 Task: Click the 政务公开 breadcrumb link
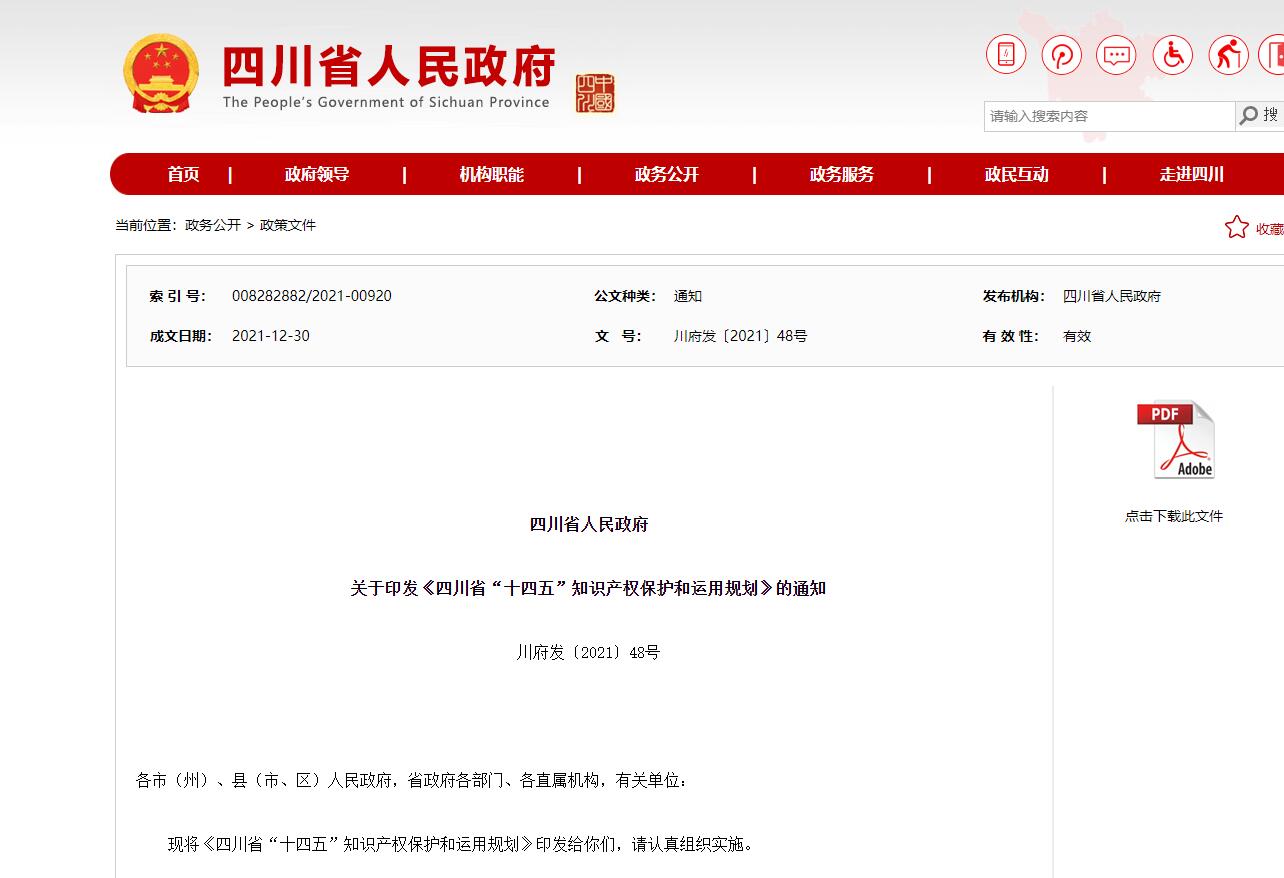[213, 226]
